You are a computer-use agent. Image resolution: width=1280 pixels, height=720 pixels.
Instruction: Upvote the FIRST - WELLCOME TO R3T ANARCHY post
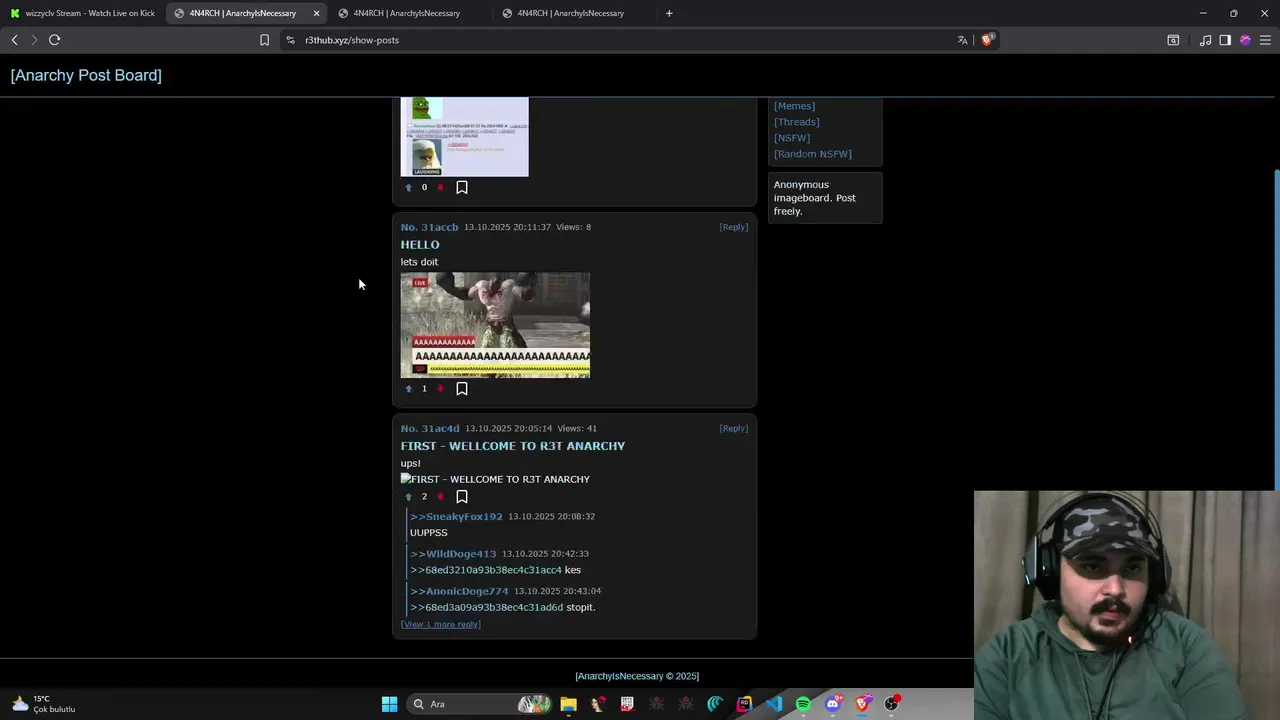pos(408,496)
